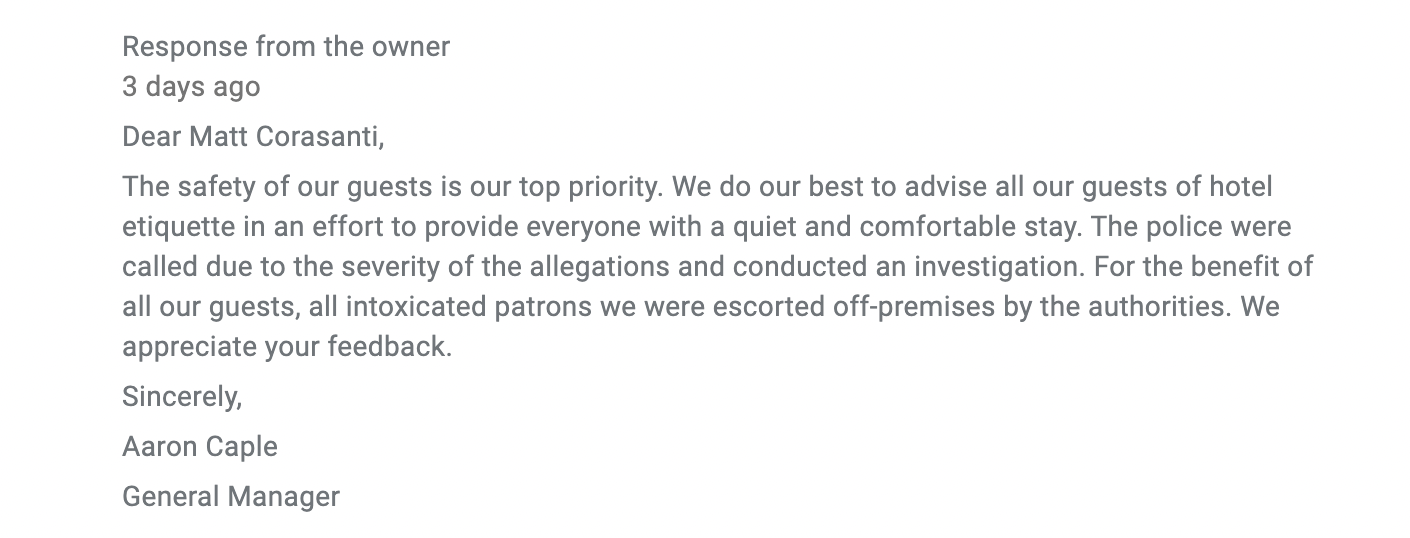Click the '3 days ago' timestamp

click(191, 86)
